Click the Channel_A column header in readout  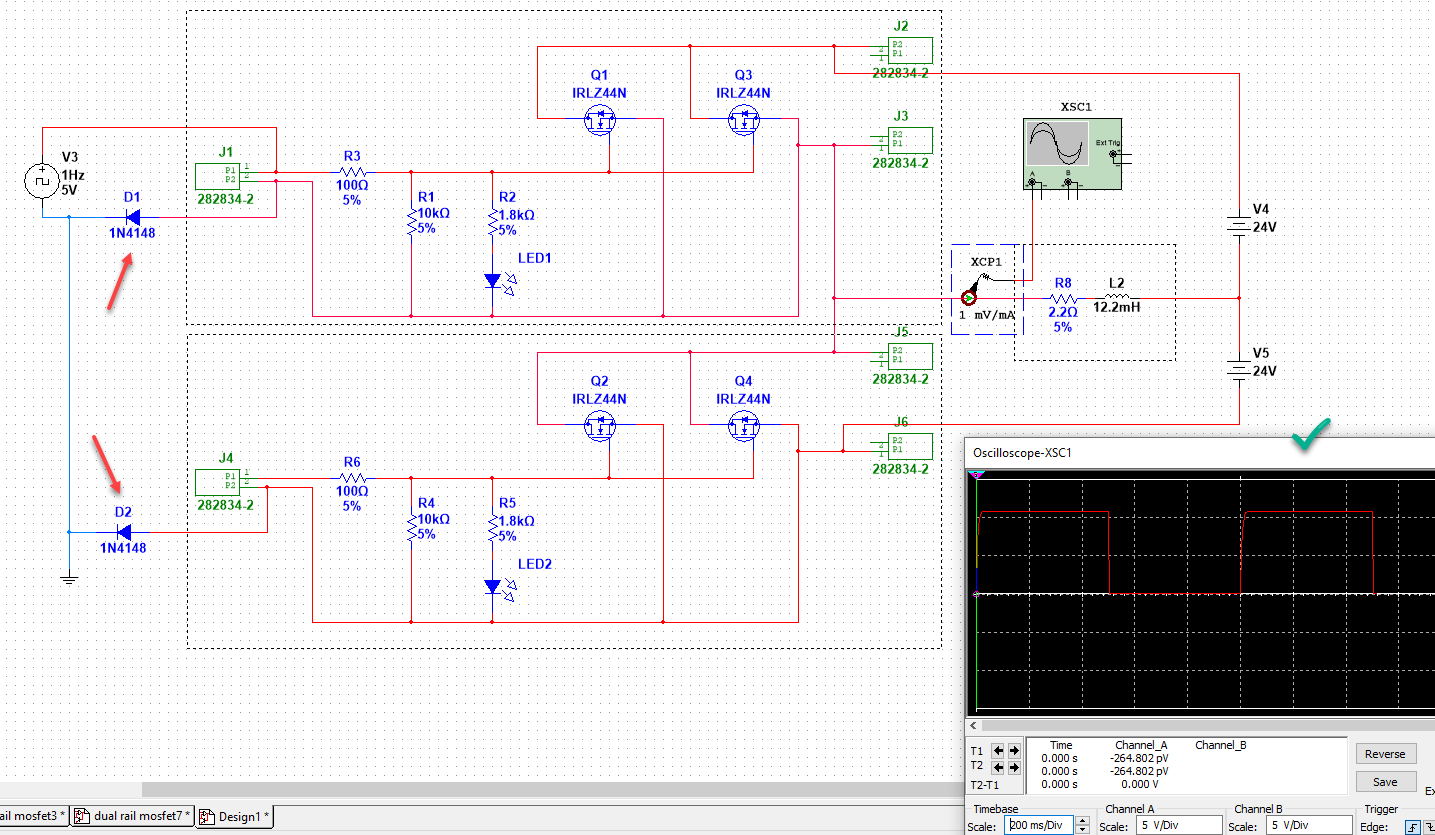point(1141,745)
